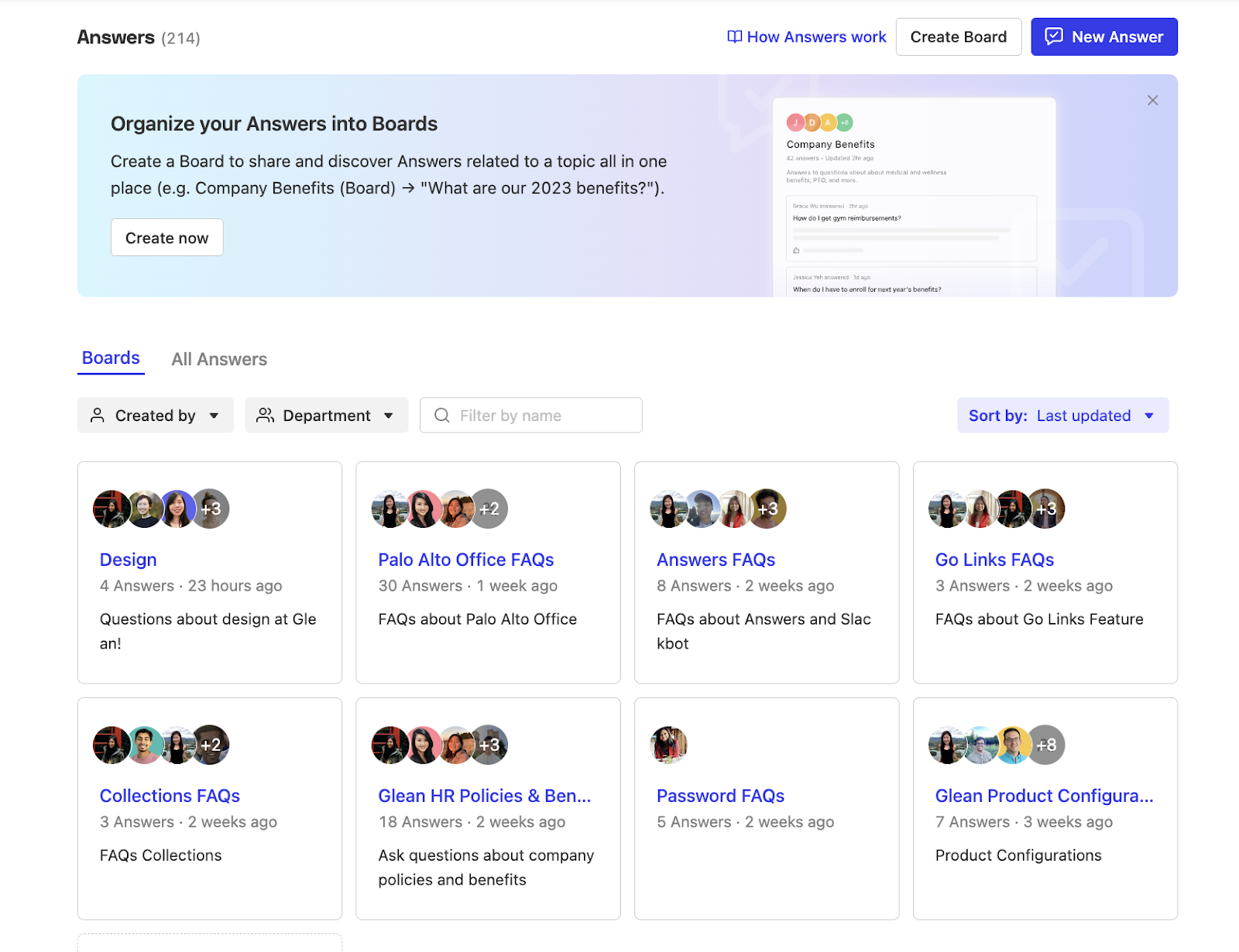The height and width of the screenshot is (952, 1239).
Task: Click the +8 avatar on Glean Product Configuration
Action: tap(1046, 745)
